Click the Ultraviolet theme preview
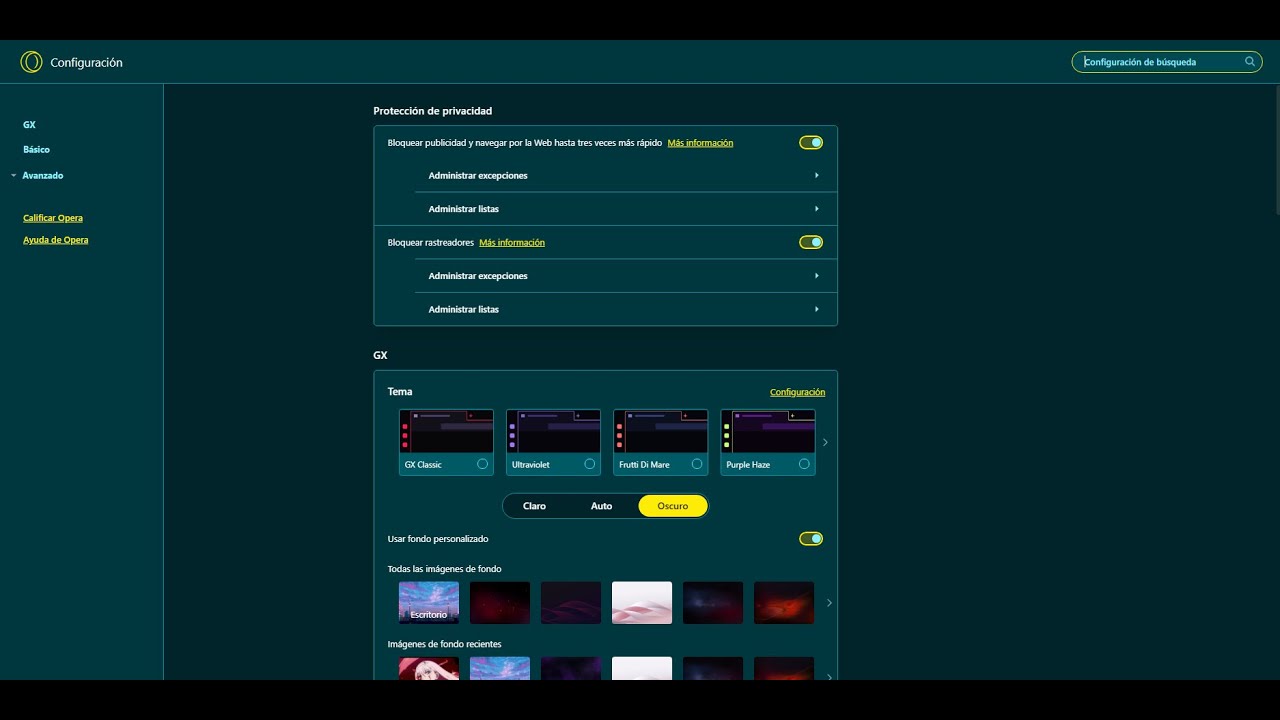1280x720 pixels. click(x=553, y=432)
